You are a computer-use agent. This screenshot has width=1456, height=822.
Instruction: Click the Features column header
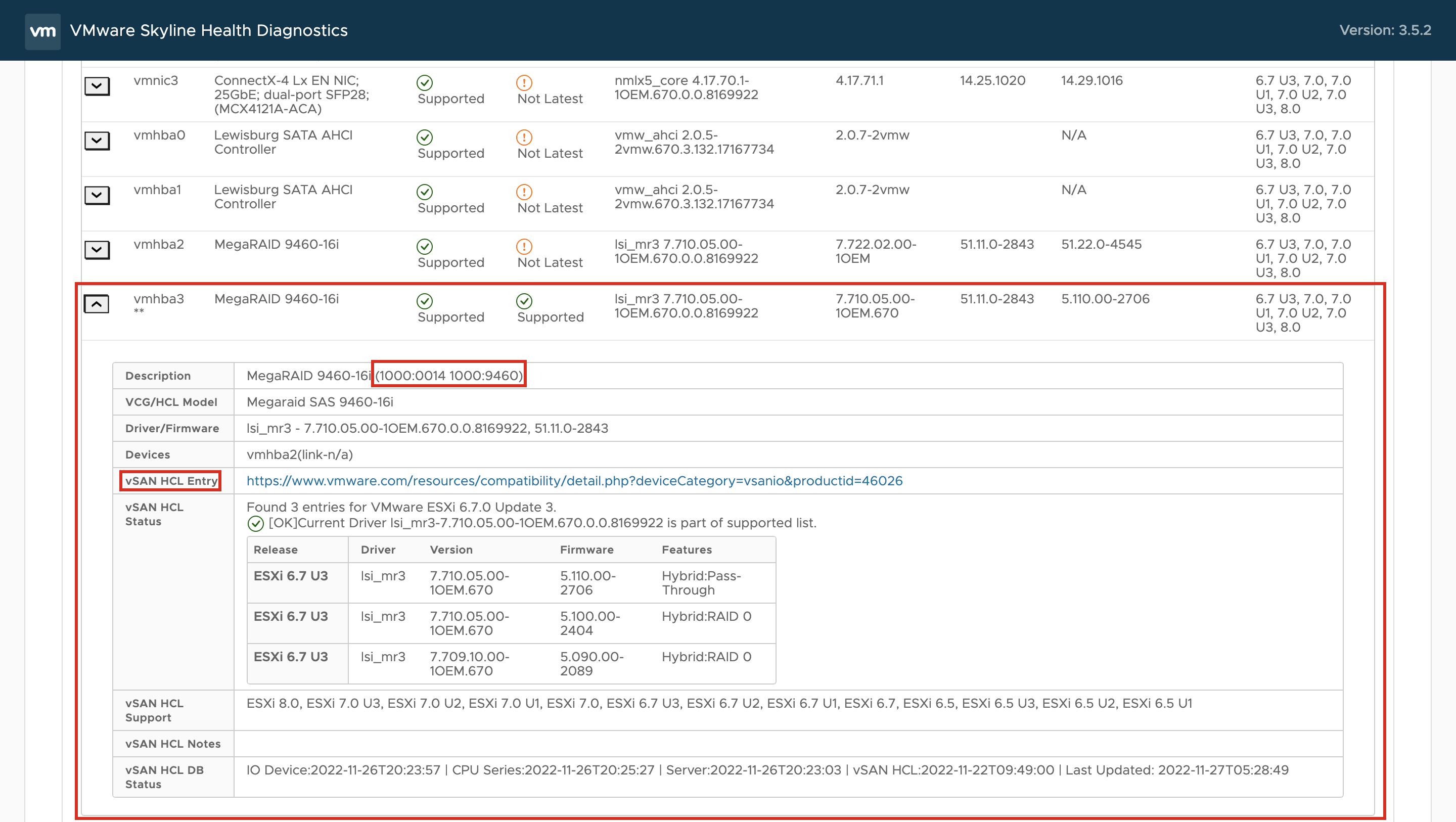point(687,550)
